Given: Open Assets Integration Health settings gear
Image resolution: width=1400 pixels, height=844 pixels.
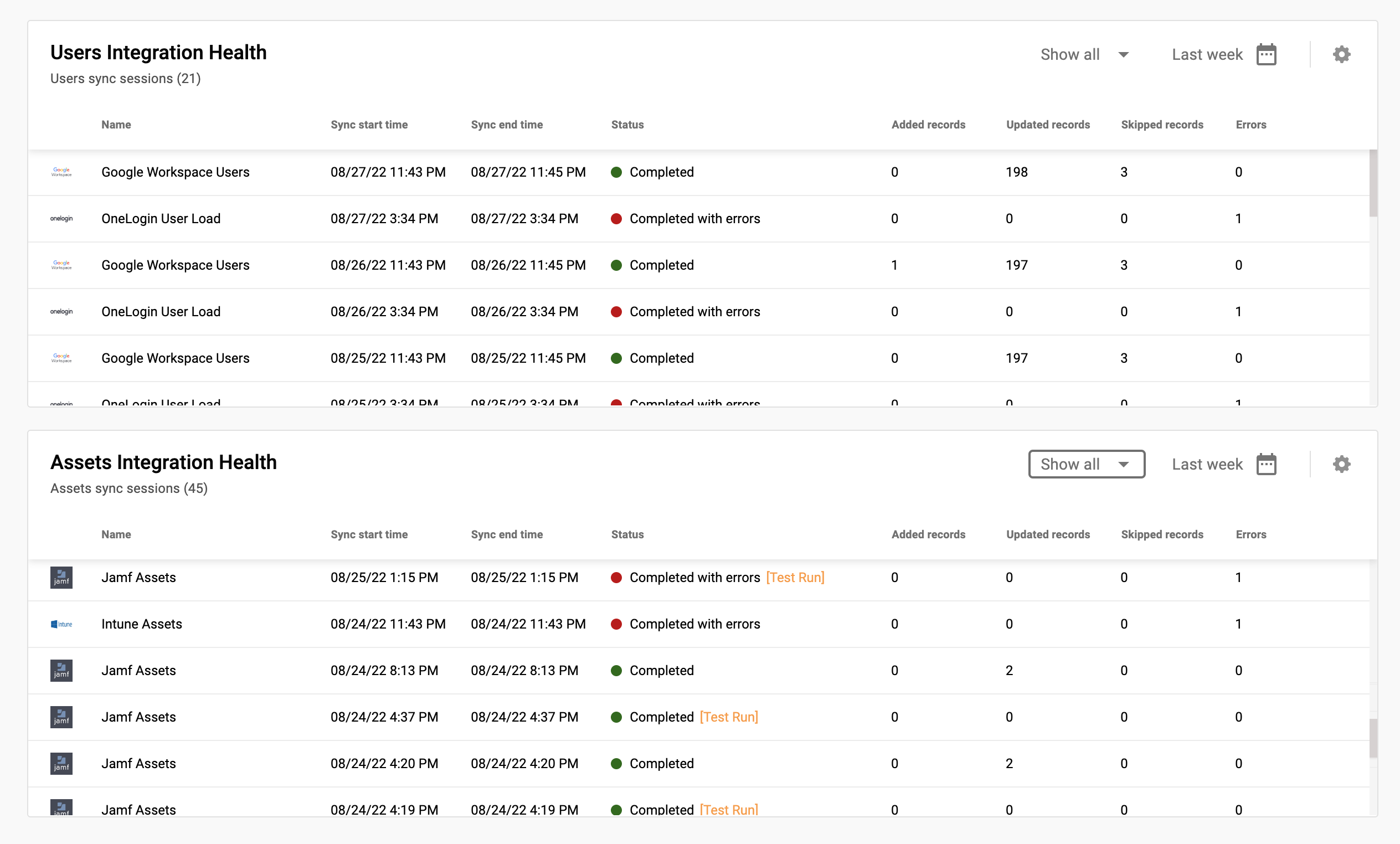Looking at the screenshot, I should pos(1341,464).
